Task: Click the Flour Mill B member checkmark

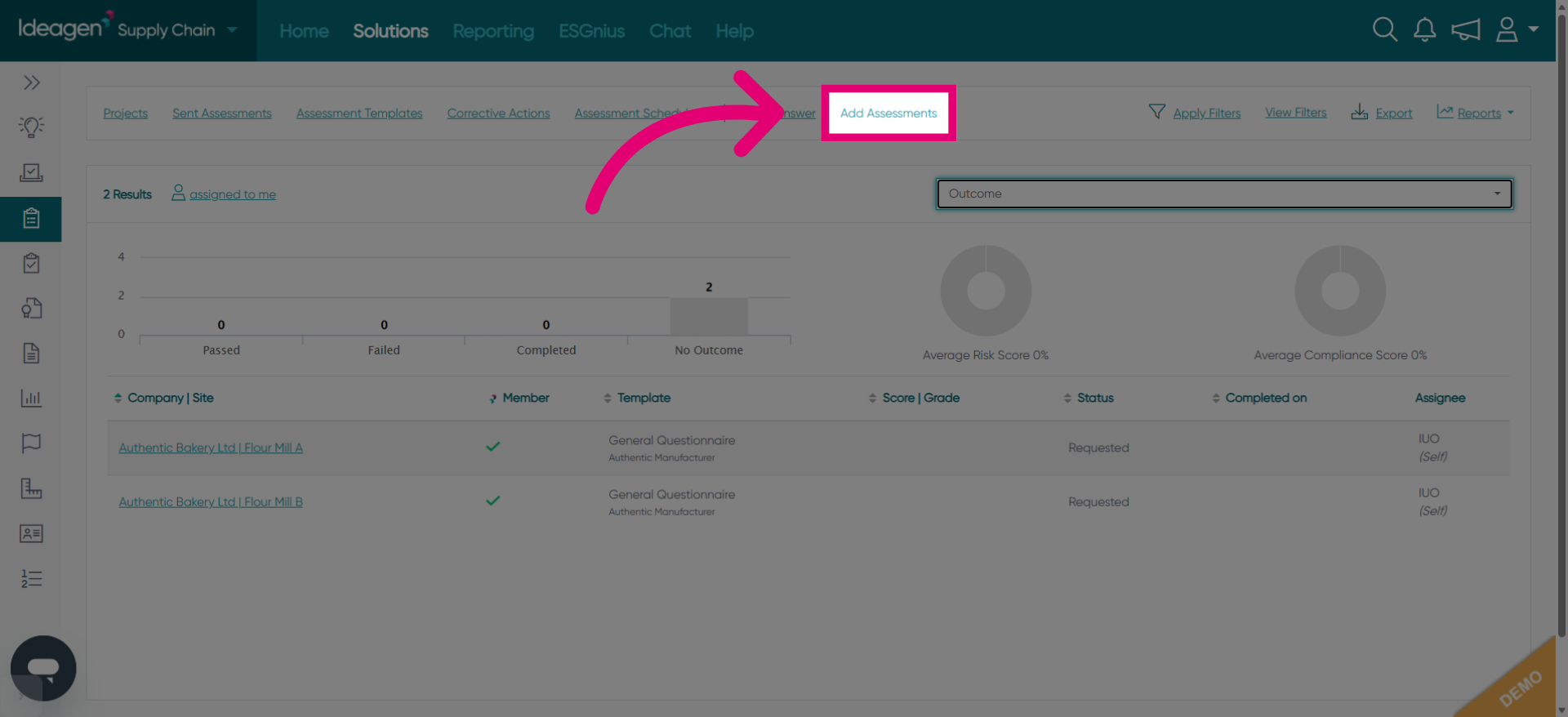Action: click(492, 501)
